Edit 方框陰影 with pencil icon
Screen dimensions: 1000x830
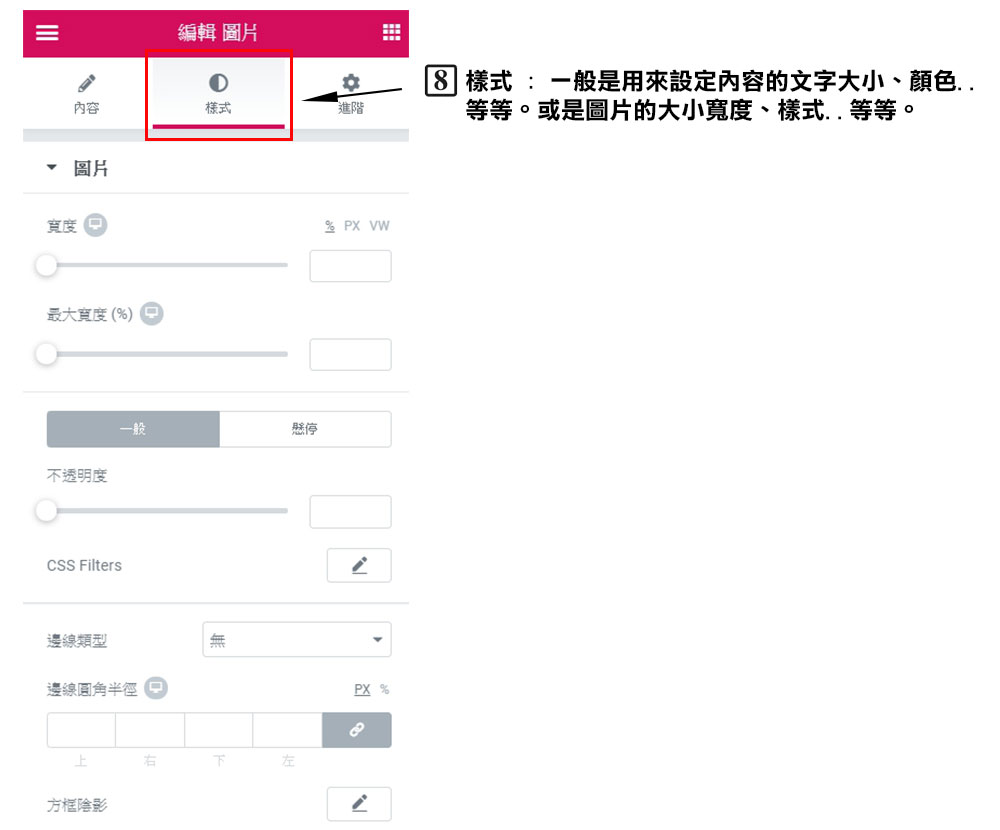(359, 804)
